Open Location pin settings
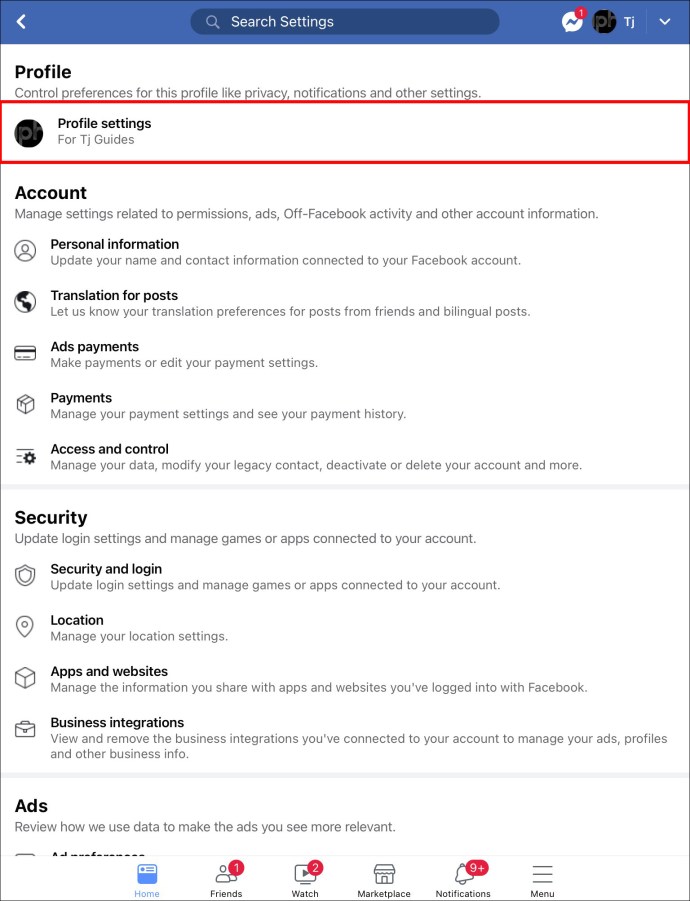This screenshot has width=690, height=901. point(345,627)
